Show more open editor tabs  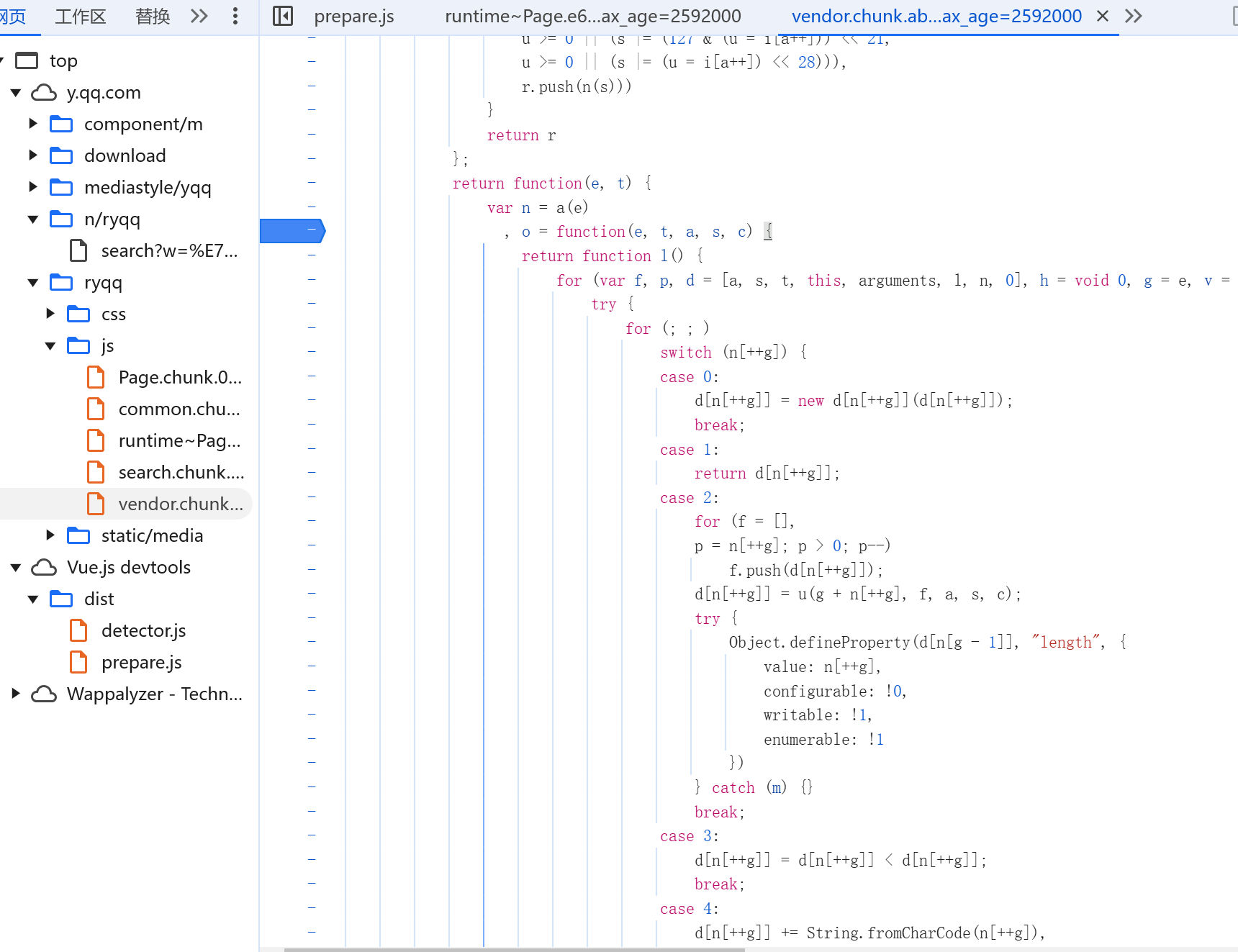(x=1134, y=16)
